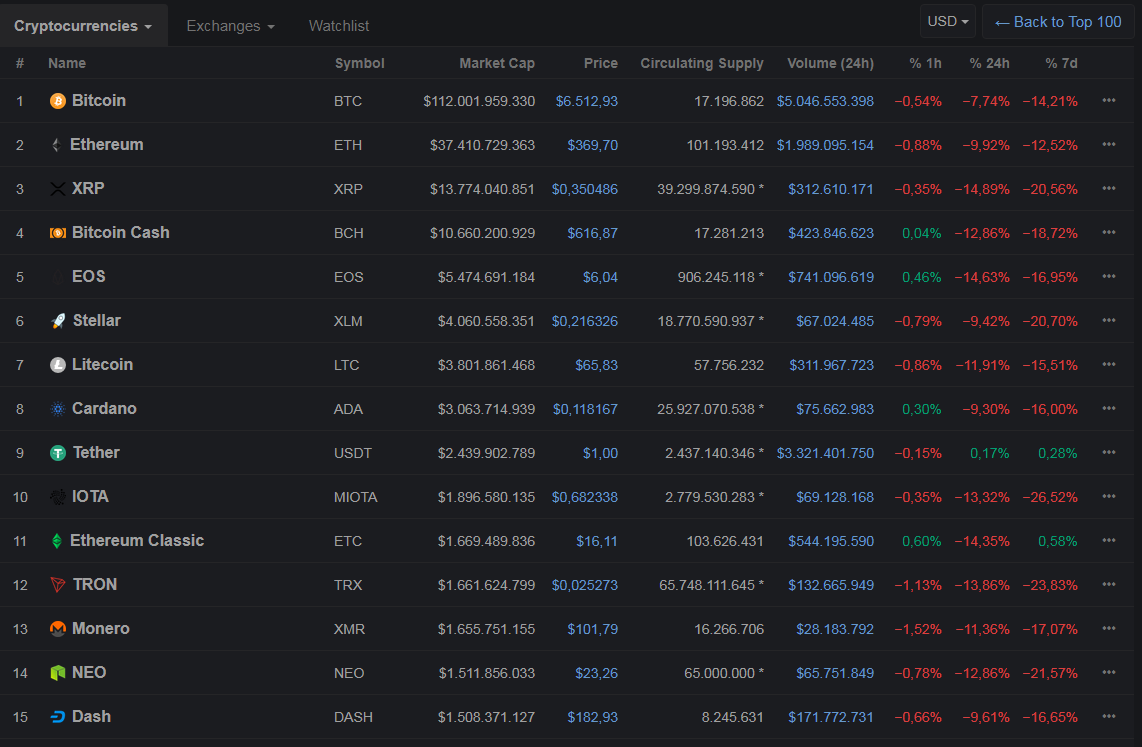Click the Bitcoin Cash logo icon
Image resolution: width=1142 pixels, height=747 pixels.
coord(58,233)
